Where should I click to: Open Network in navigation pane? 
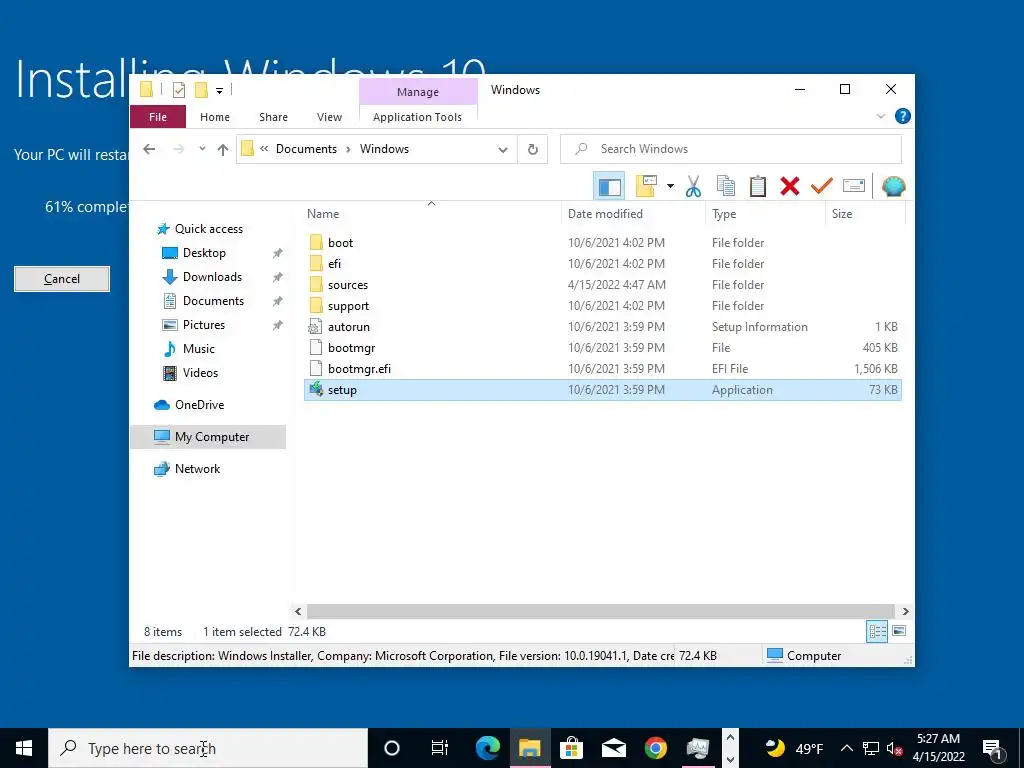[197, 469]
